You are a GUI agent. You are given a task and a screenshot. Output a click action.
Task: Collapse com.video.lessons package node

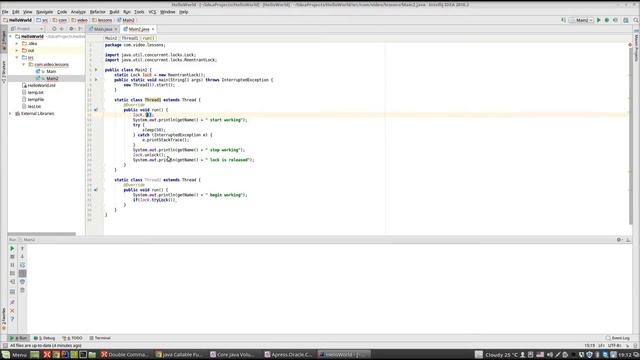(x=24, y=64)
